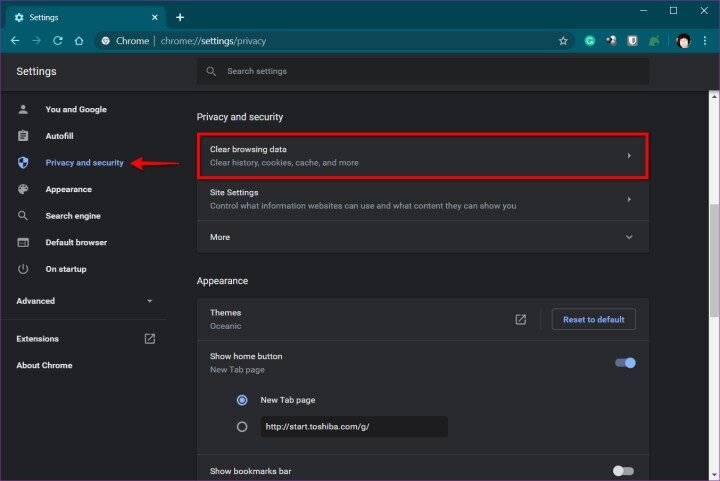
Task: Open Clear browsing data via its arrow
Action: (x=629, y=156)
